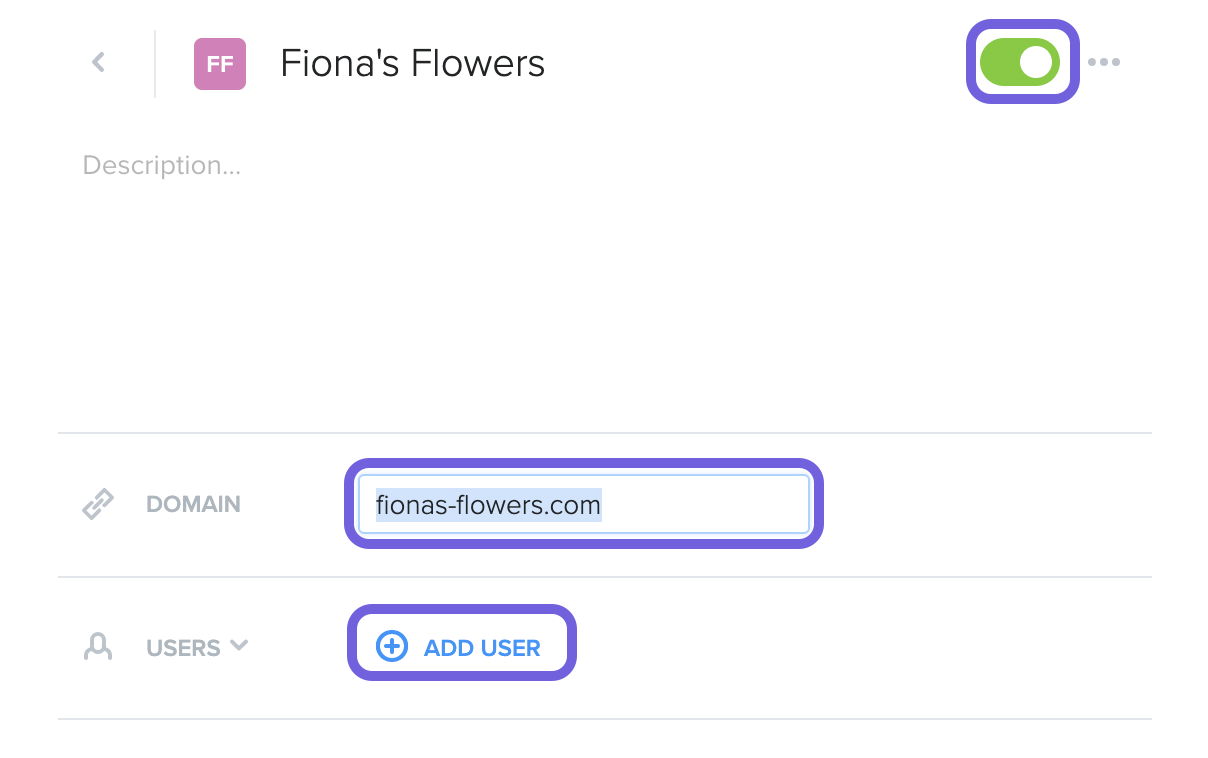This screenshot has width=1208, height=758.
Task: Click the letters FF in the avatar
Action: (x=220, y=64)
